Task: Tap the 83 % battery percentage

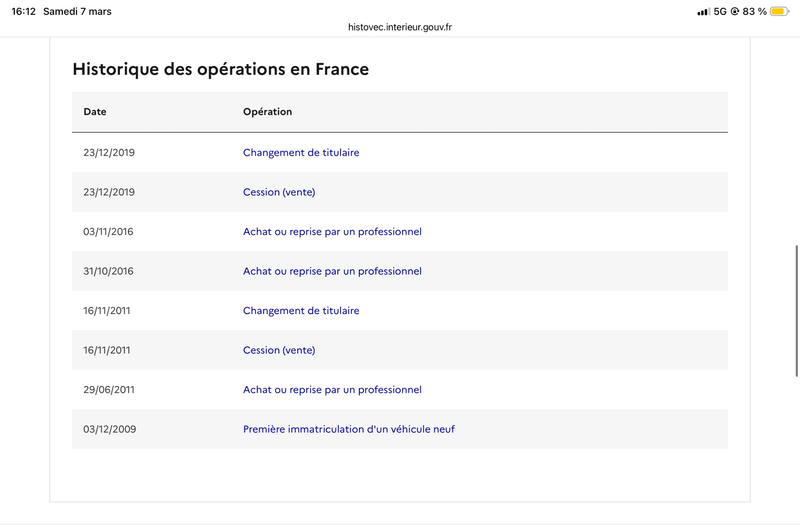Action: 754,11
